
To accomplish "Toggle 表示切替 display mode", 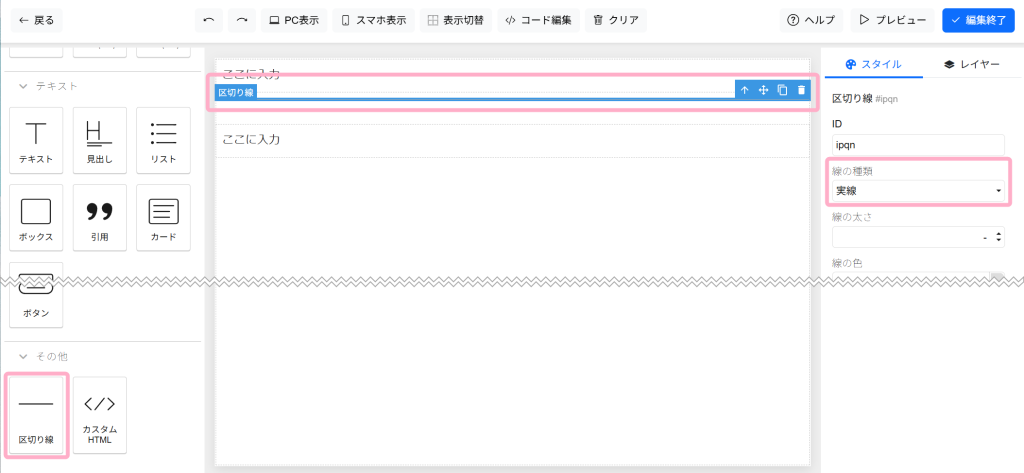I will pos(457,20).
